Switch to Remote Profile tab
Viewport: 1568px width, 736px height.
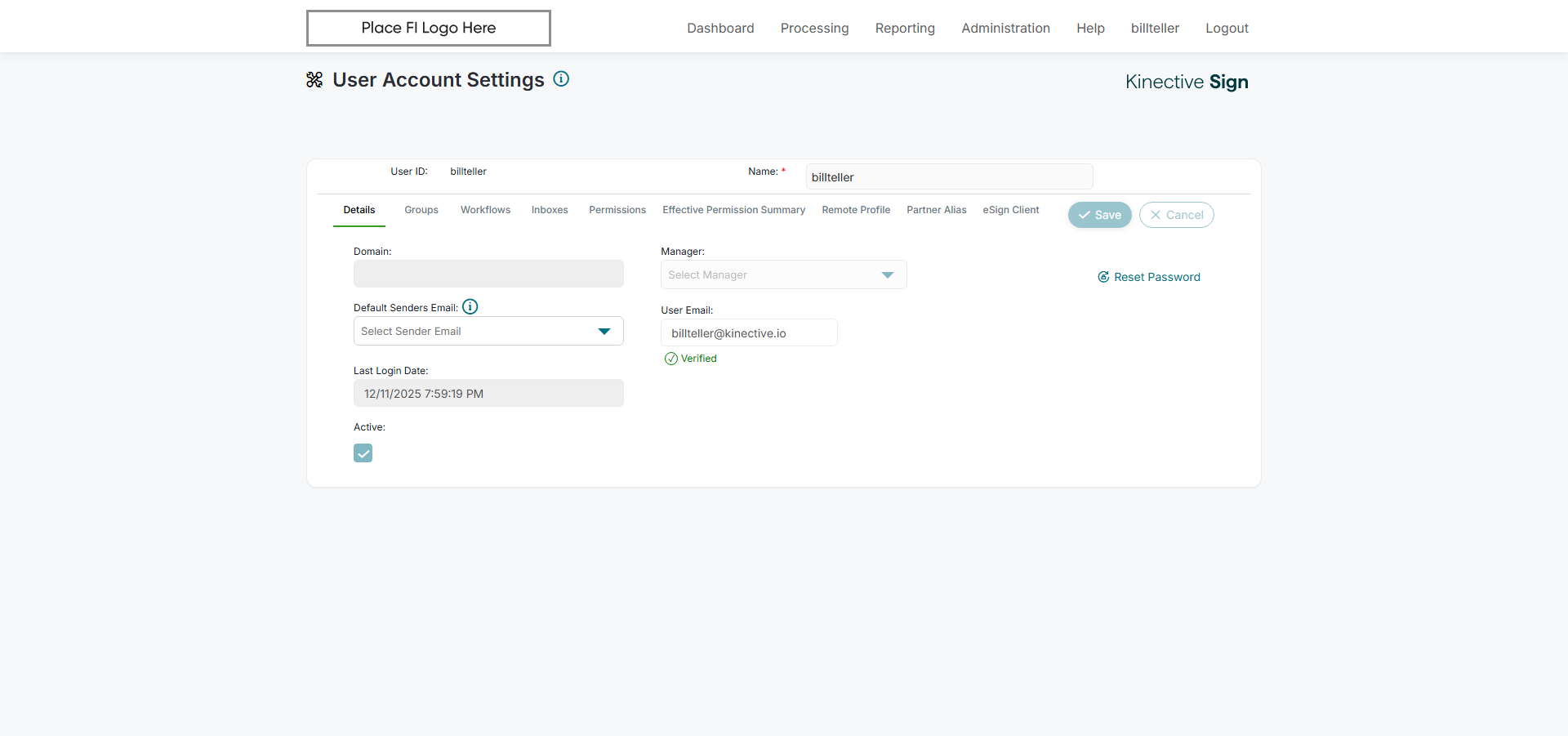[x=856, y=210]
